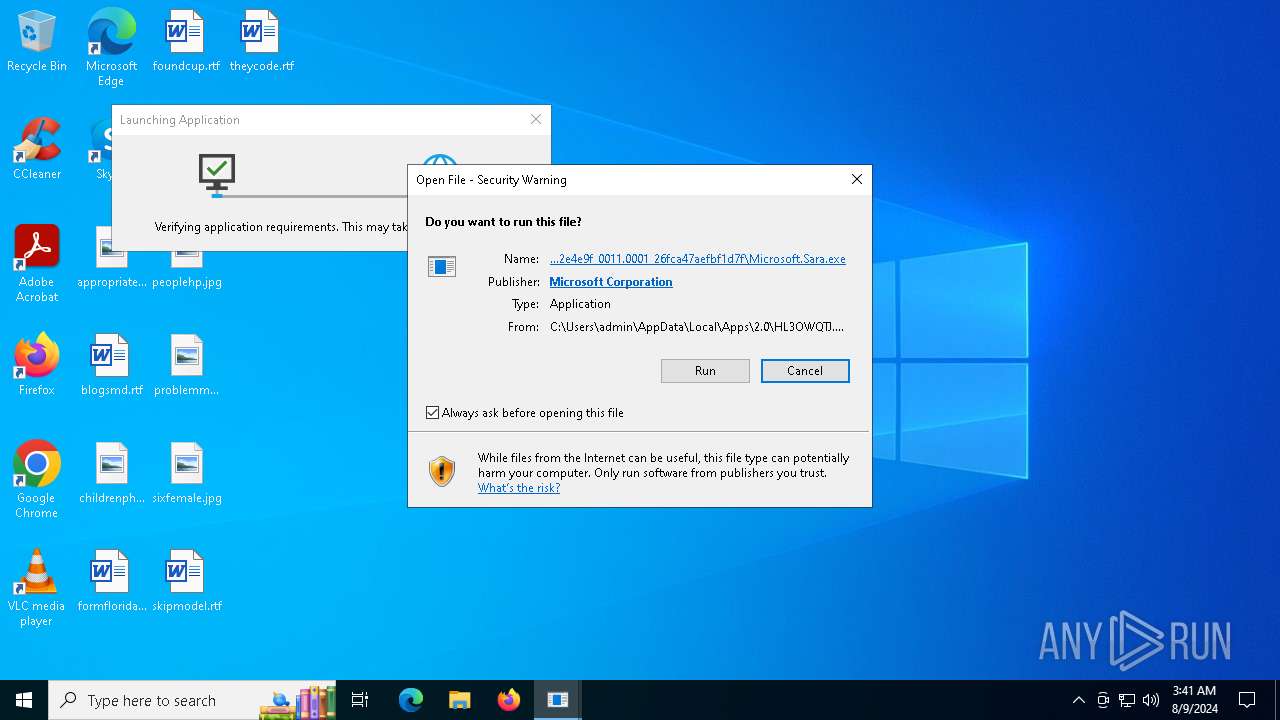
Task: Open the Recycle Bin desktop icon
Action: (37, 42)
